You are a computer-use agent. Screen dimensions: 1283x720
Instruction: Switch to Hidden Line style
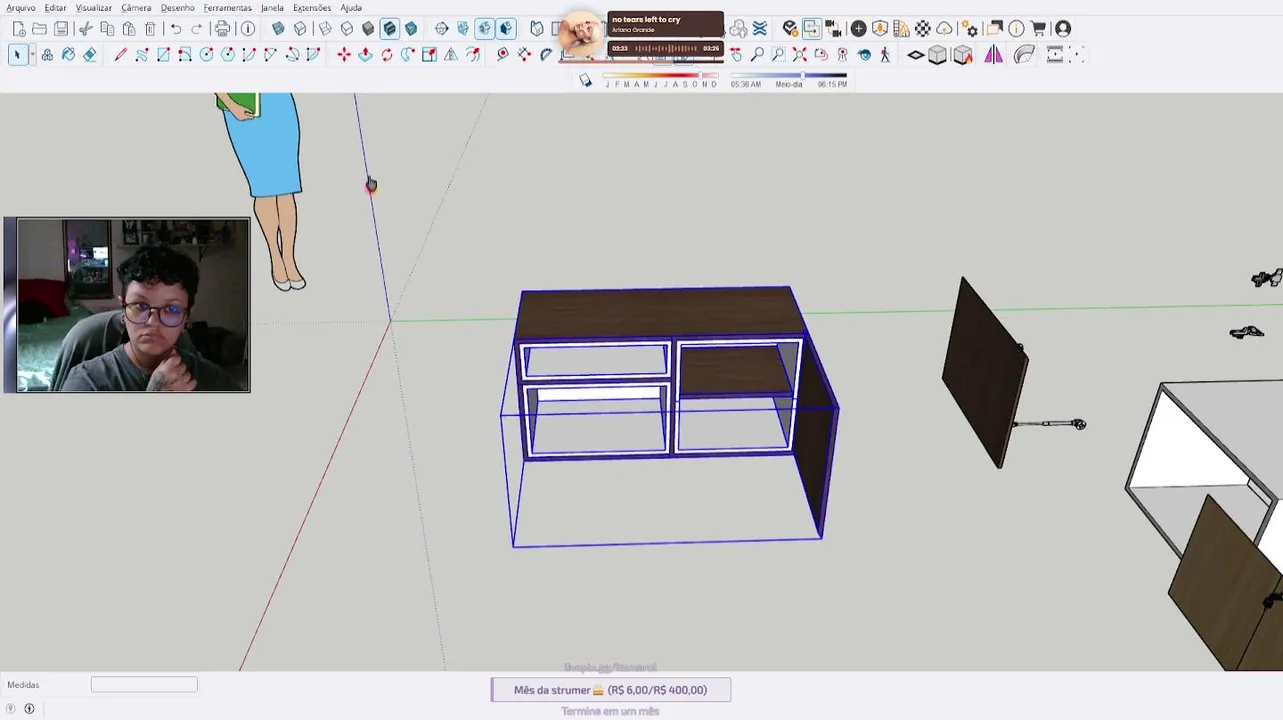347,29
